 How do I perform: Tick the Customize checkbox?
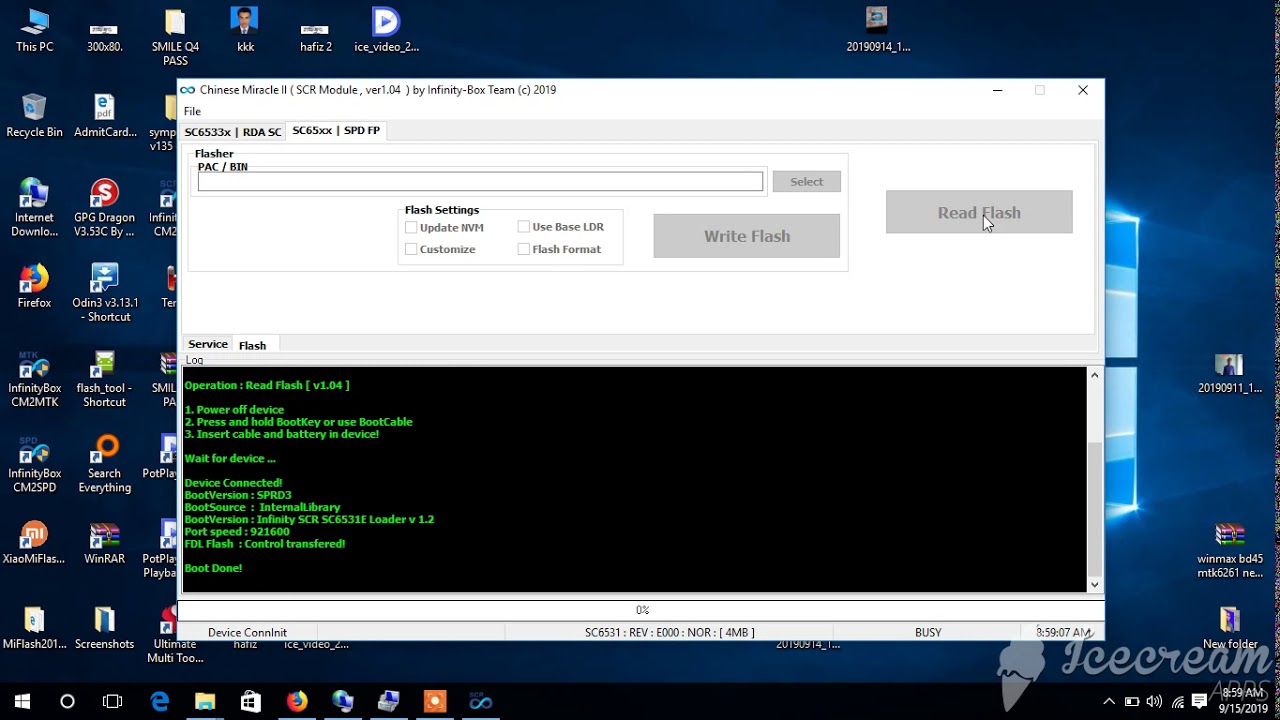point(411,249)
